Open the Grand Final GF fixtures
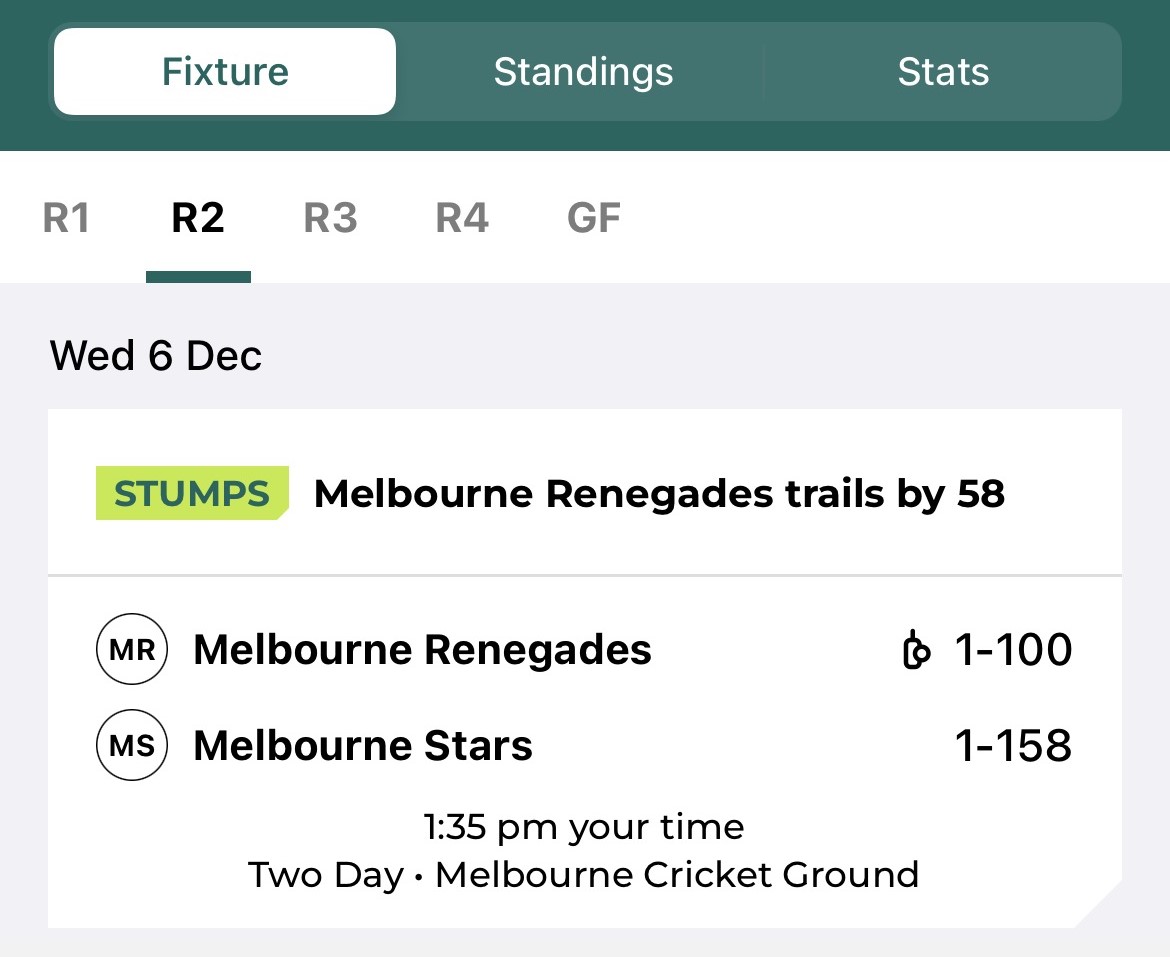 coord(594,217)
